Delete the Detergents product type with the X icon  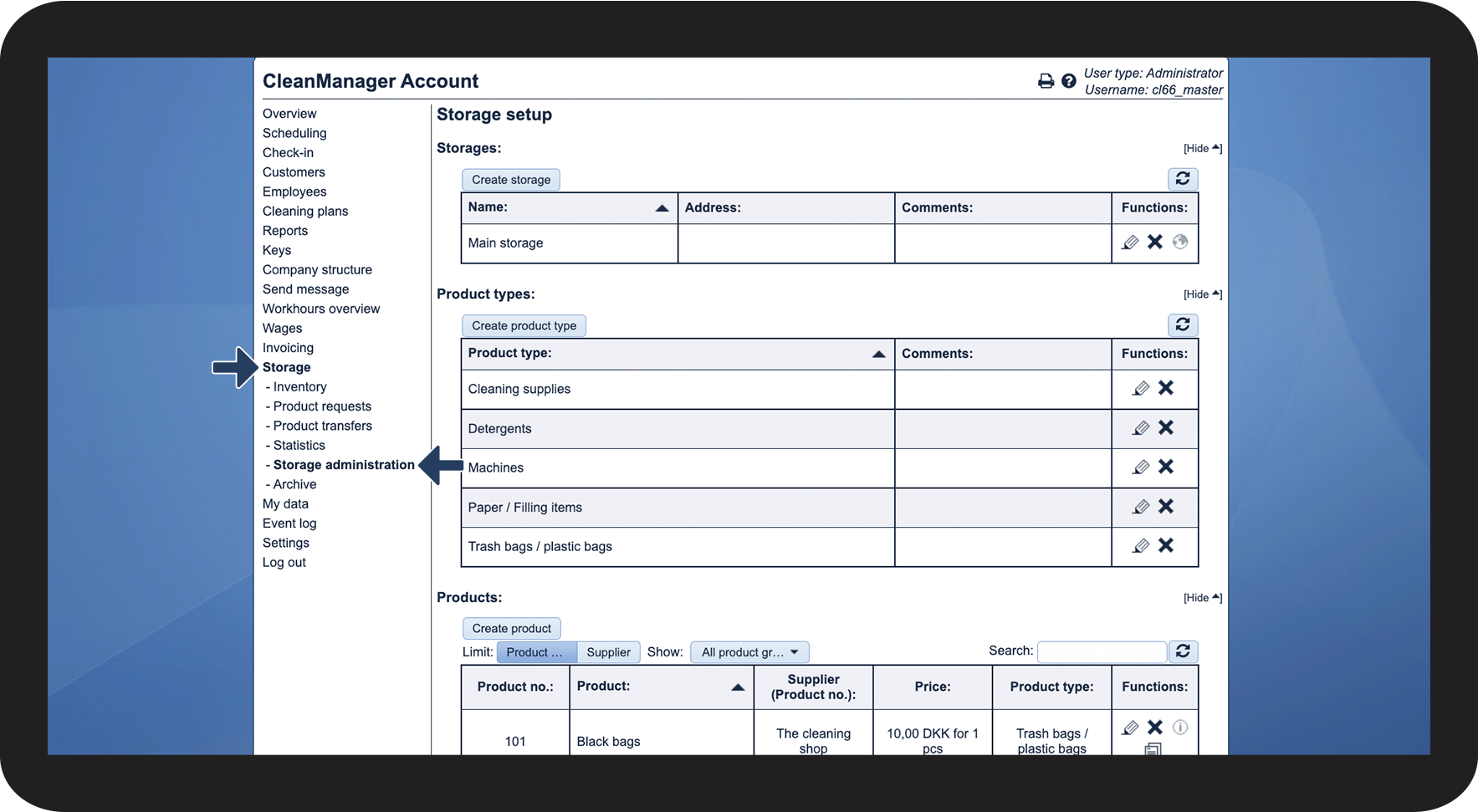tap(1166, 427)
